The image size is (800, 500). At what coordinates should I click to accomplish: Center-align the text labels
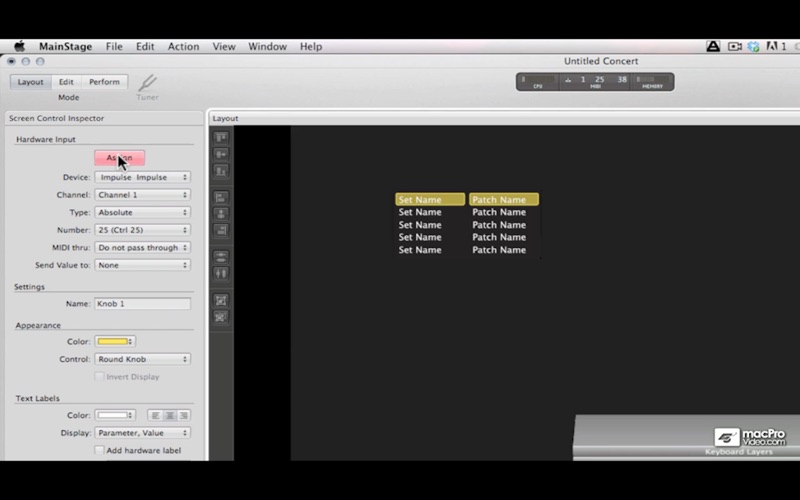pyautogui.click(x=169, y=415)
